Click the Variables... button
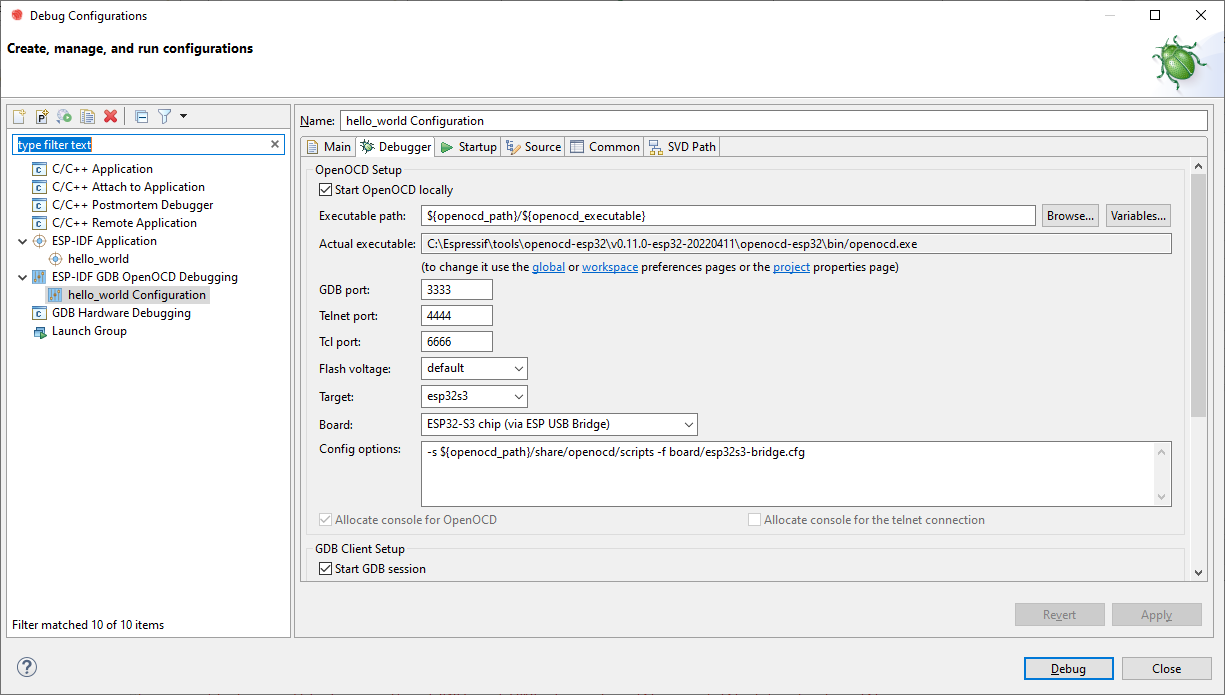 coord(1138,216)
